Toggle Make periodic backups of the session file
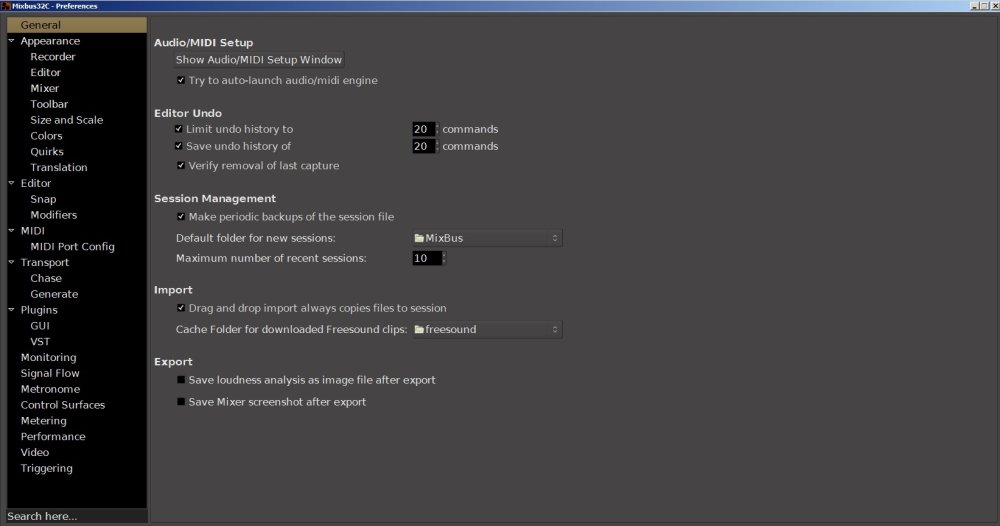 [x=181, y=217]
